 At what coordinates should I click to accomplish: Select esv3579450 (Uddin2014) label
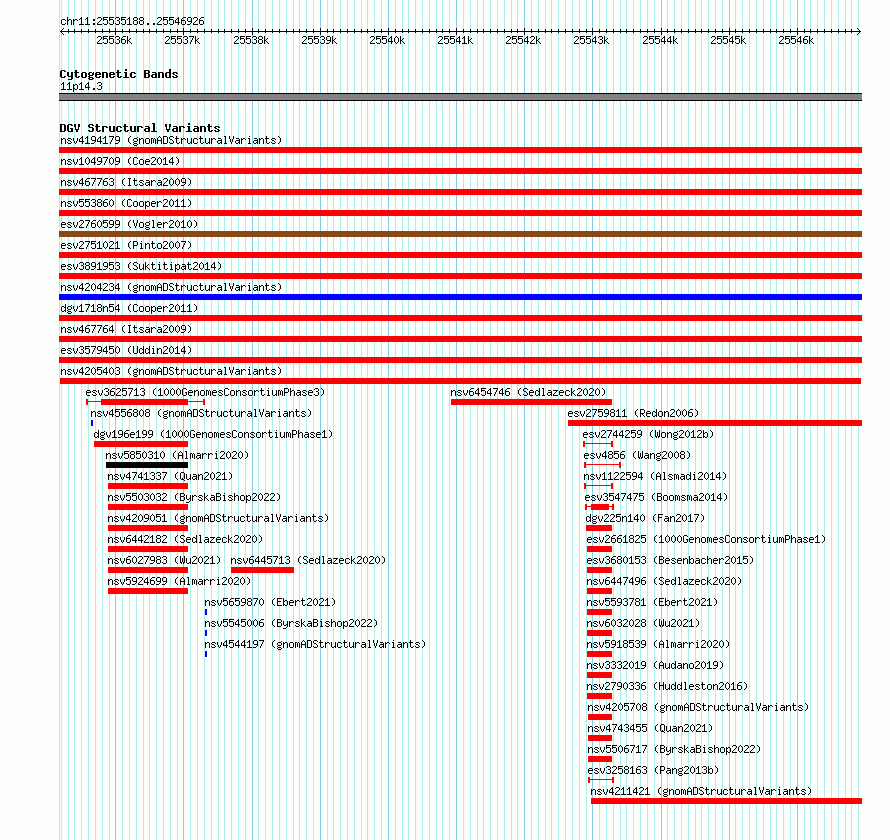[126, 350]
